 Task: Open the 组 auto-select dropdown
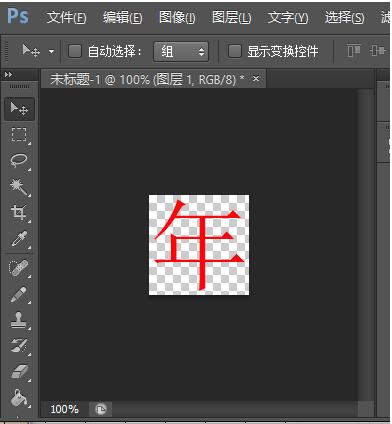point(181,52)
